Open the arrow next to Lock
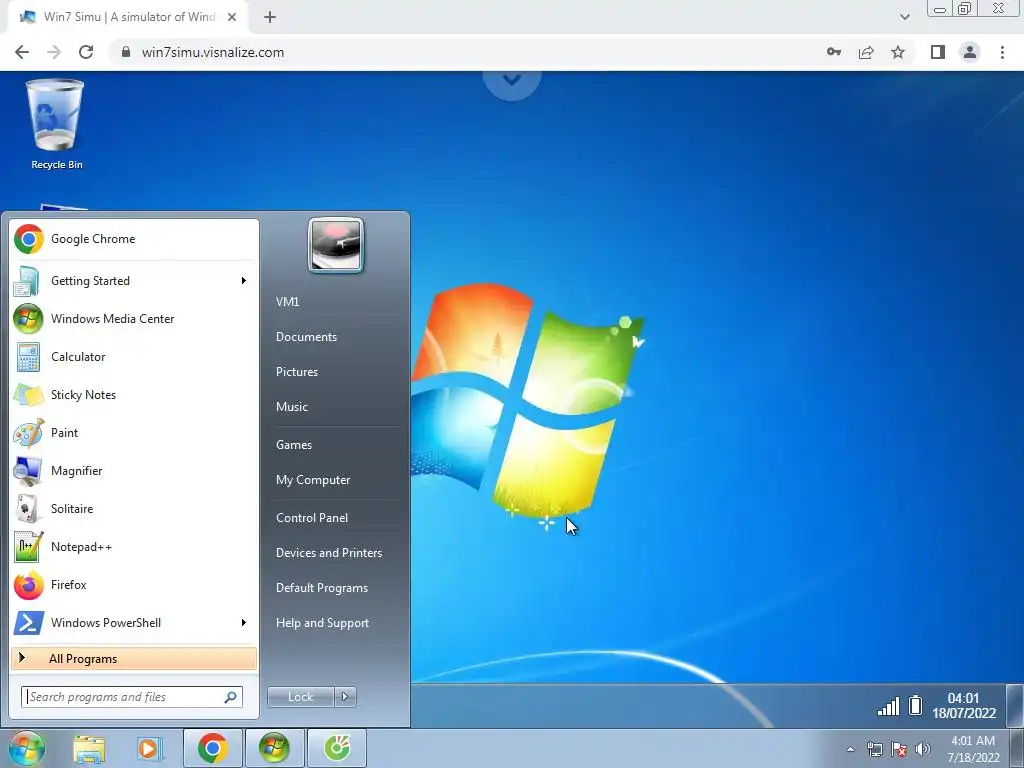The image size is (1024, 768). 345,697
